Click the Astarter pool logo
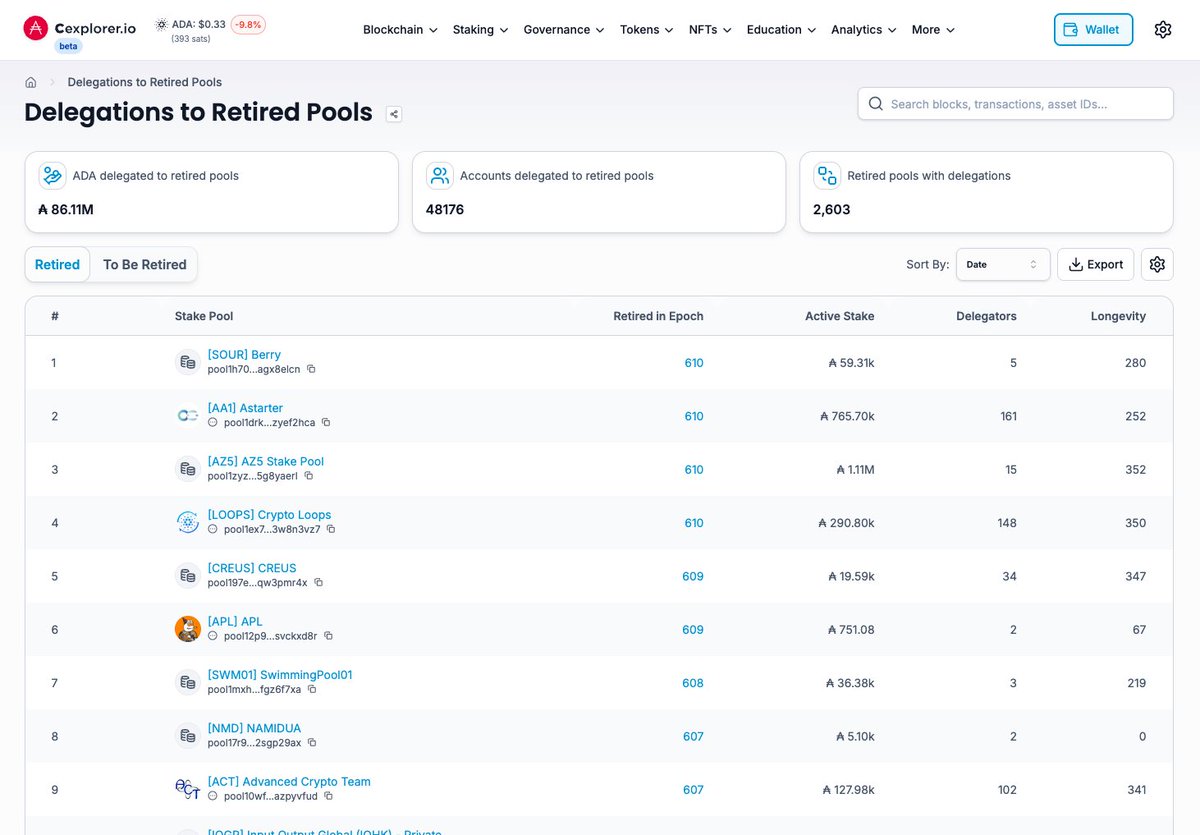Image resolution: width=1200 pixels, height=835 pixels. (187, 415)
